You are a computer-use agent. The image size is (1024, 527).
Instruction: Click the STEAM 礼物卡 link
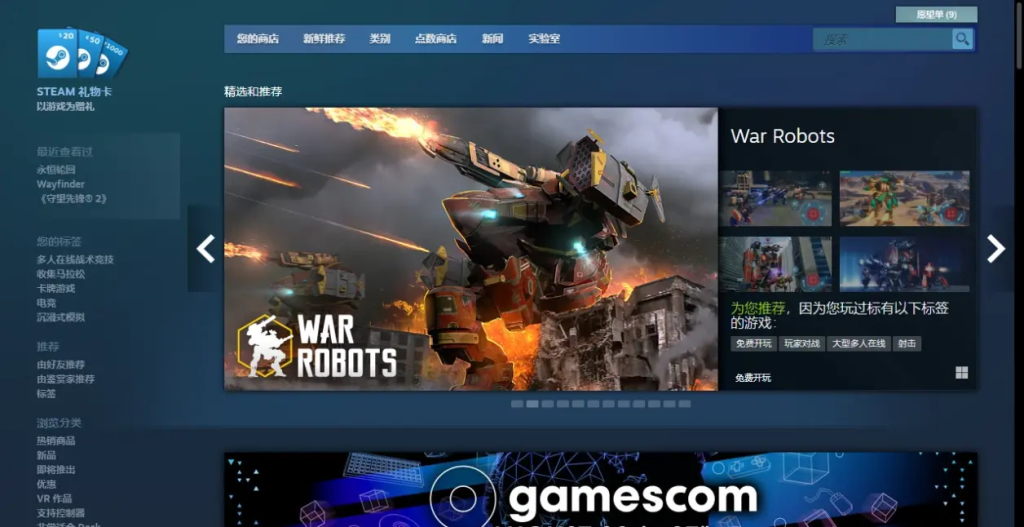tap(74, 91)
